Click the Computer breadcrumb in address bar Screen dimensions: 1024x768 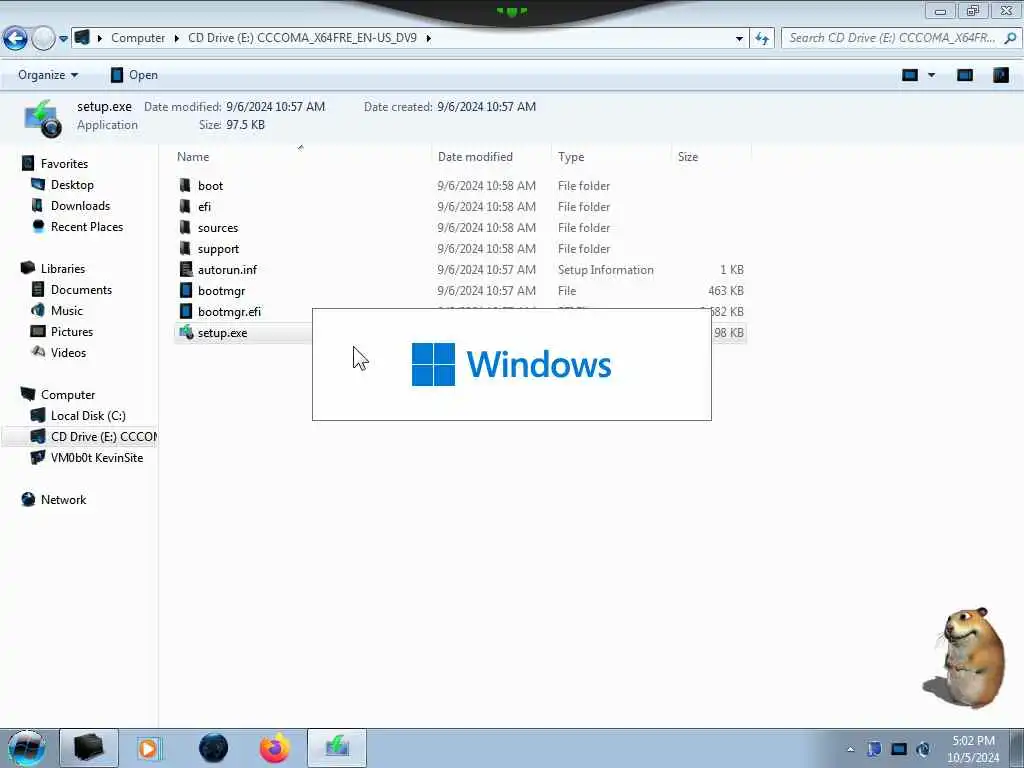click(x=138, y=38)
